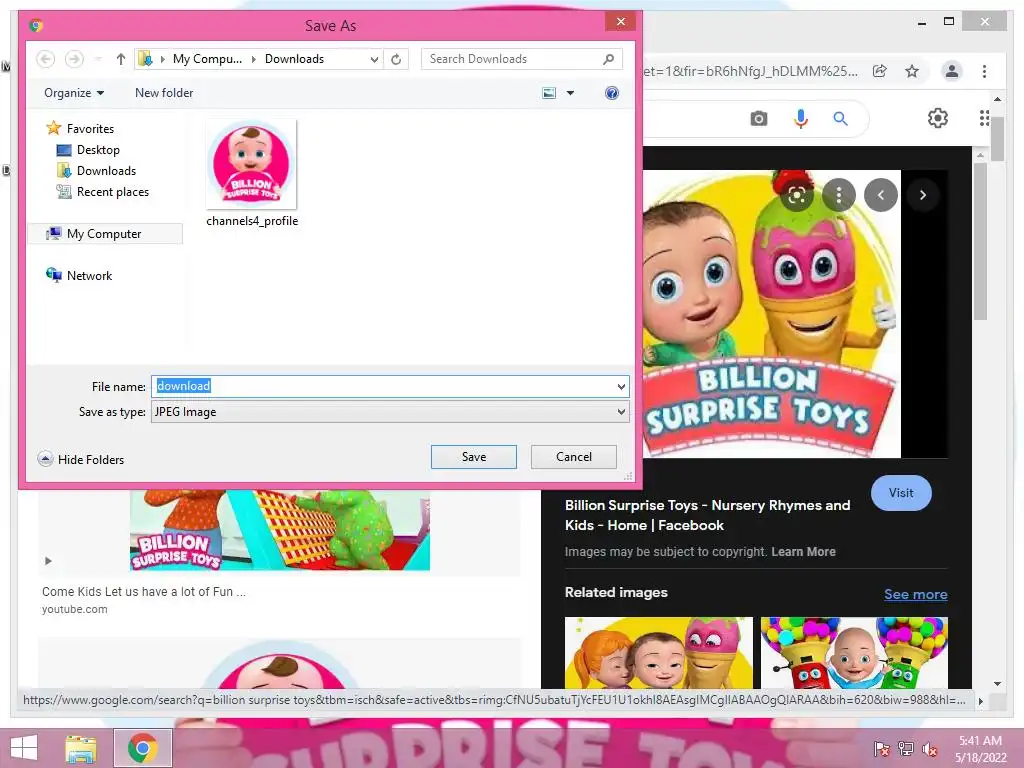Click Come Kids Let us have fun result
Viewport: 1024px width, 768px height.
pyautogui.click(x=144, y=592)
